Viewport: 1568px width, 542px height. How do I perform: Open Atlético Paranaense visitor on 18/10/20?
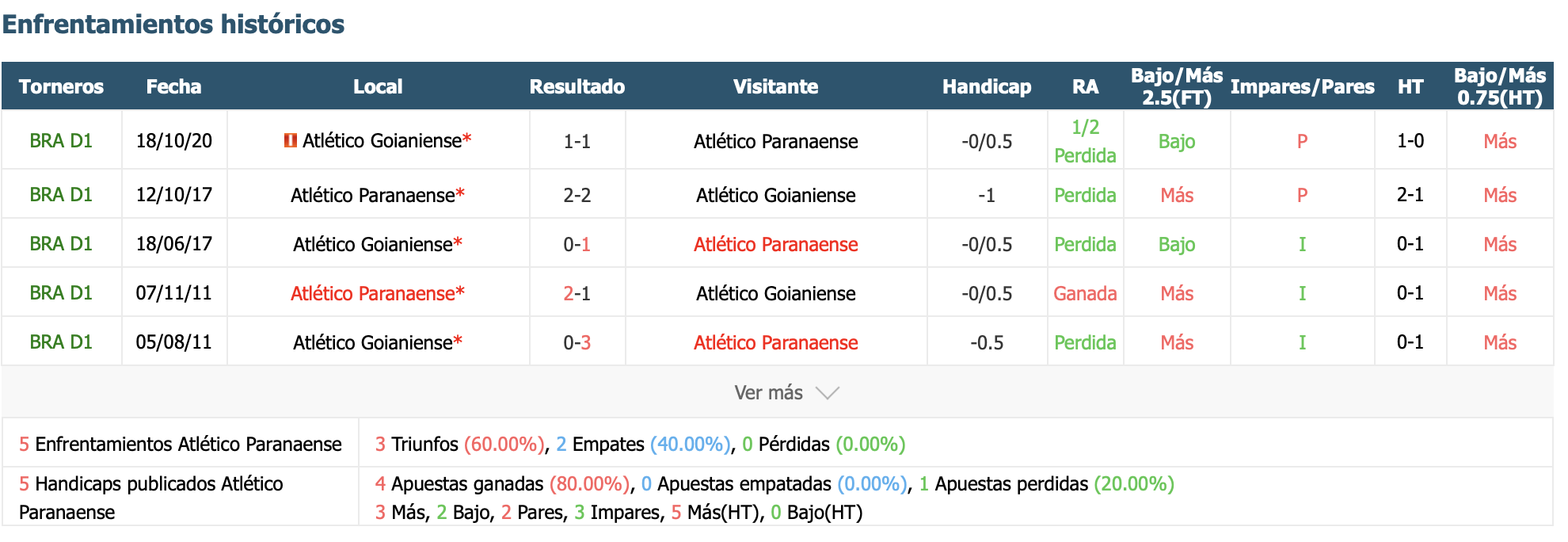point(775,141)
